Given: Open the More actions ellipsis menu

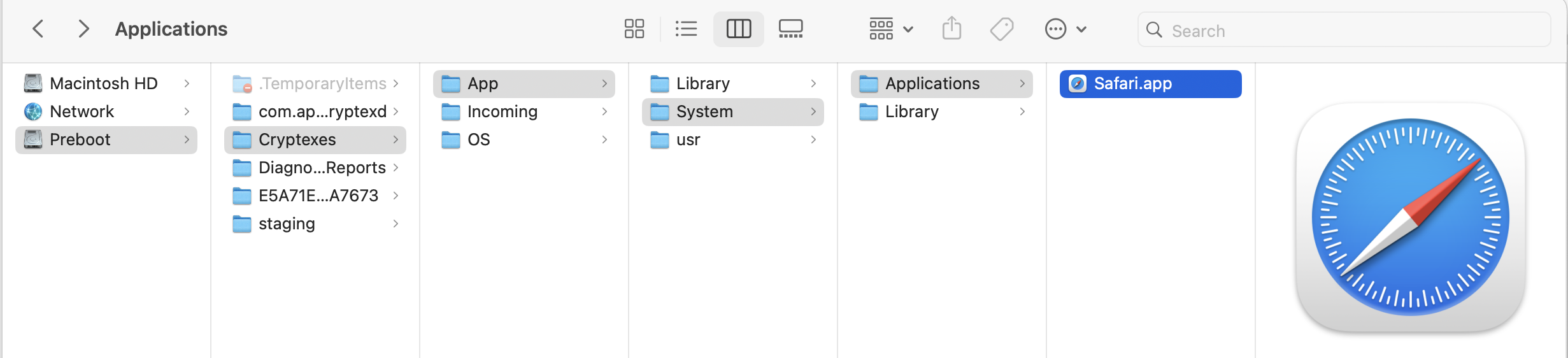Looking at the screenshot, I should [x=1065, y=29].
